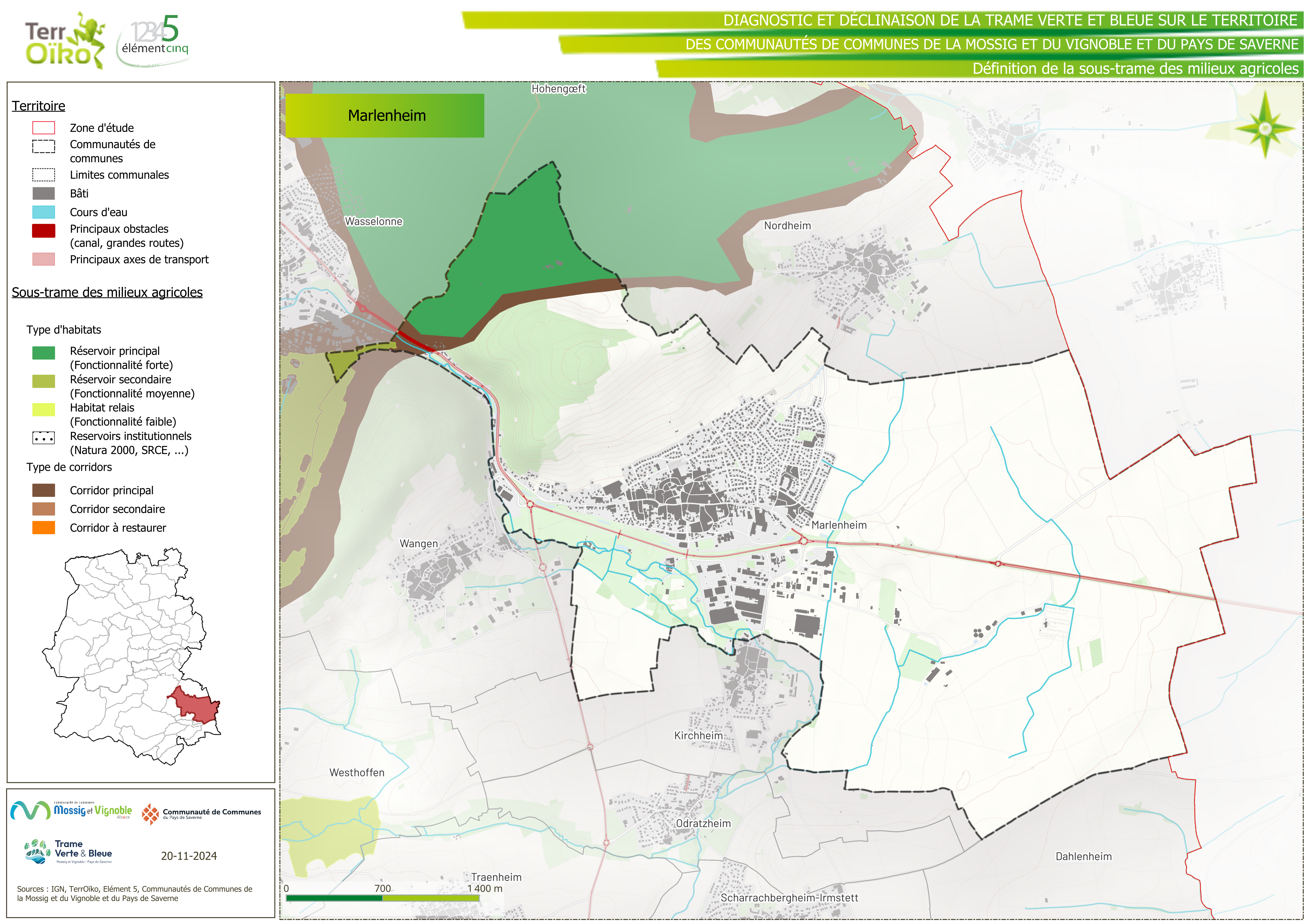Click the Mossig et Vignoble logo
The image size is (1307, 924).
71,810
